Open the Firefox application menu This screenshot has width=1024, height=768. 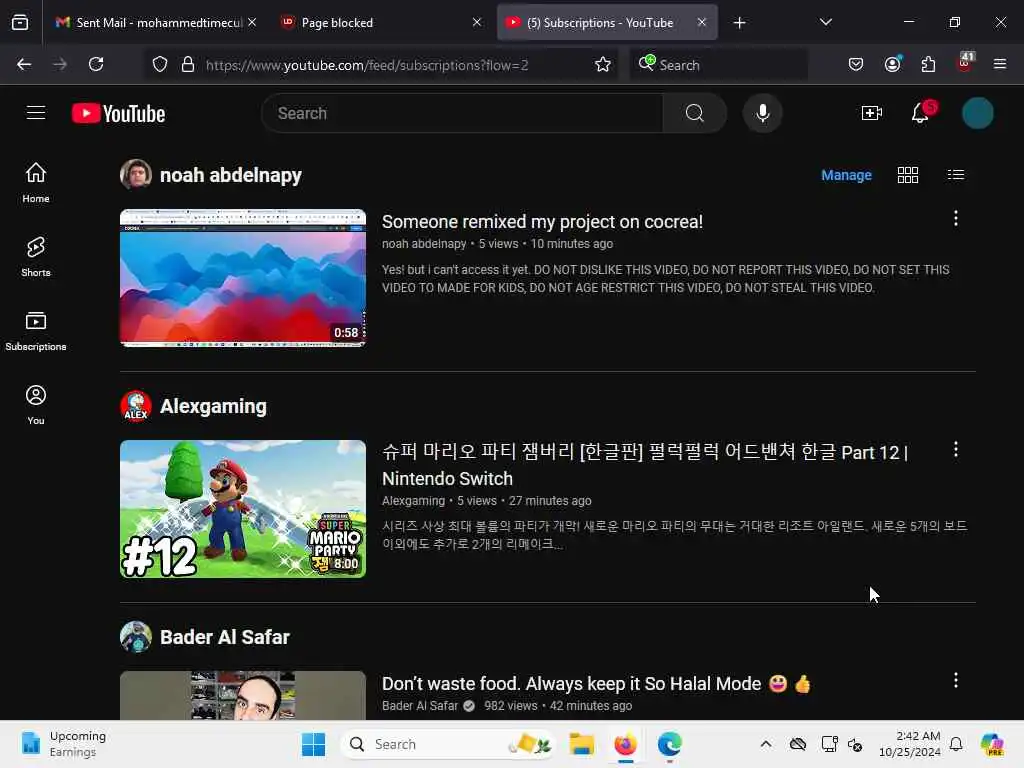tap(999, 64)
